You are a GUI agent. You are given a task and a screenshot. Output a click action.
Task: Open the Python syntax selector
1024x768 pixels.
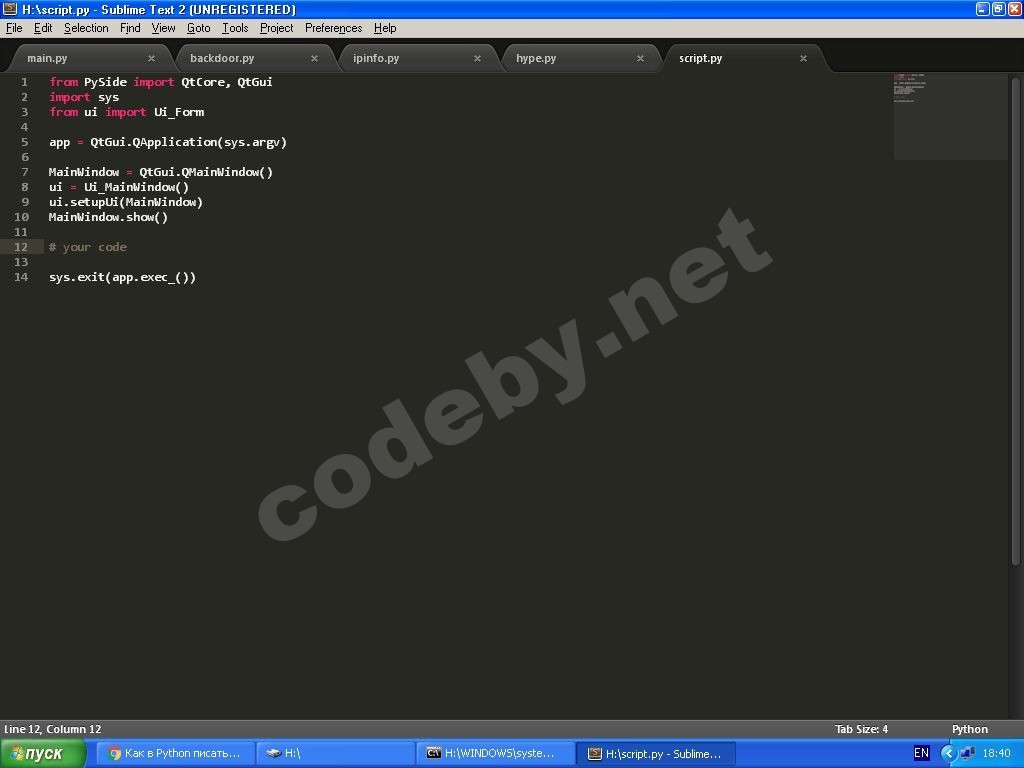[970, 729]
